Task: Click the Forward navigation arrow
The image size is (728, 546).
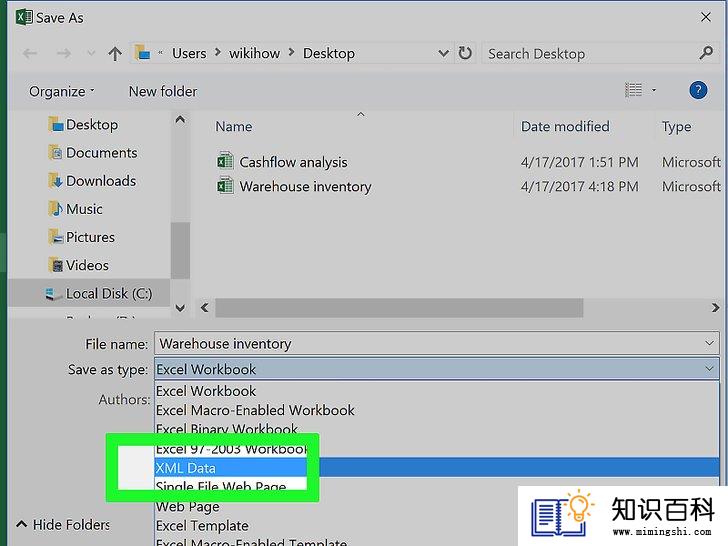Action: coord(64,54)
